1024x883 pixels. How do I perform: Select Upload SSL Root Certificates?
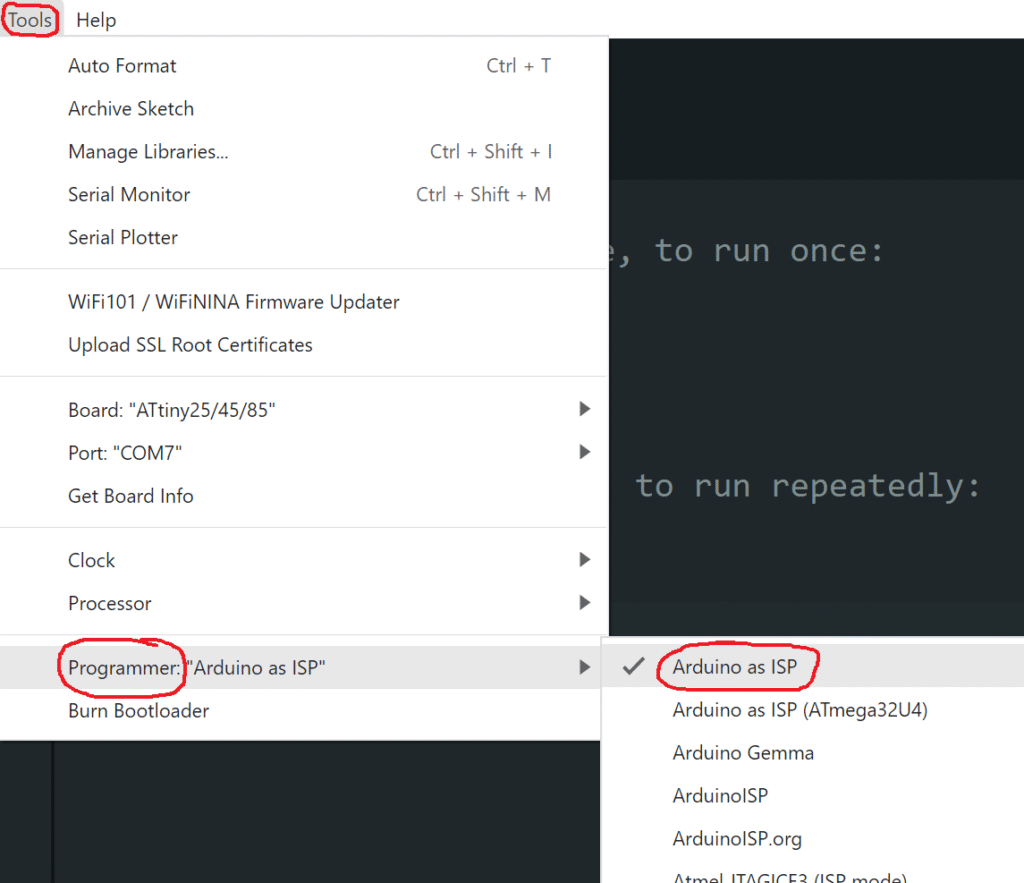pos(190,345)
